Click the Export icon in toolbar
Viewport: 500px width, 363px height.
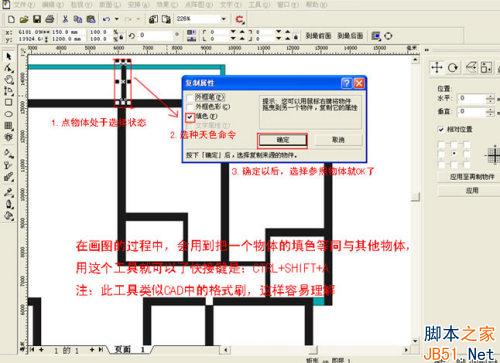[166, 19]
